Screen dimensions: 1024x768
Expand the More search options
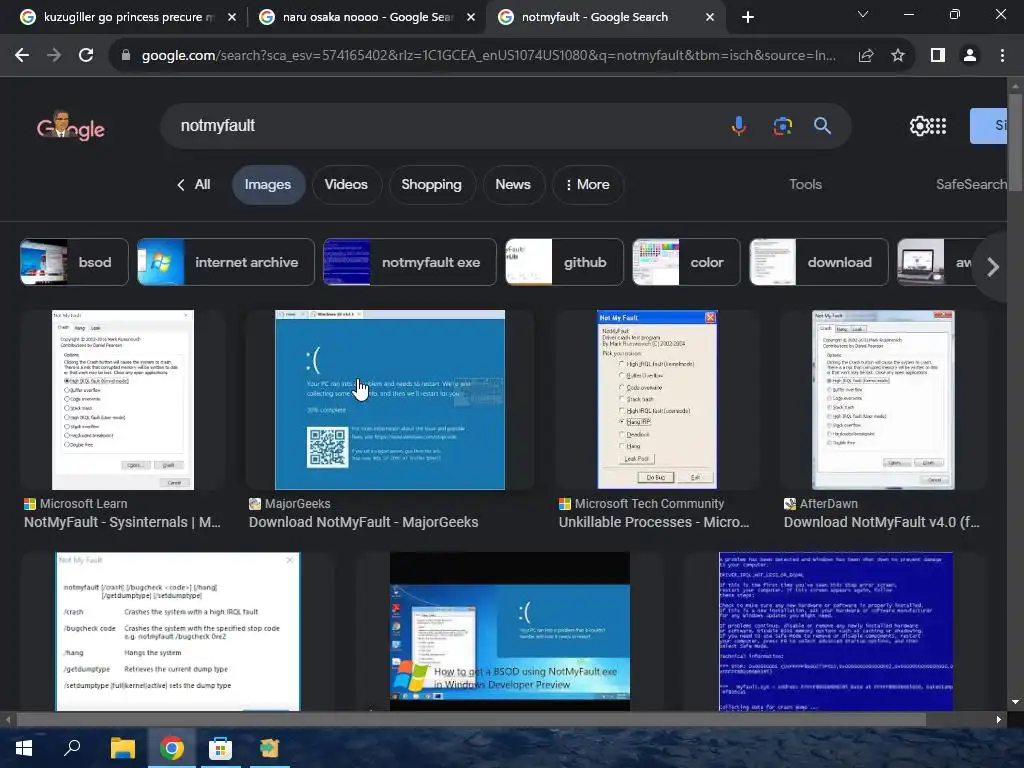click(x=588, y=185)
